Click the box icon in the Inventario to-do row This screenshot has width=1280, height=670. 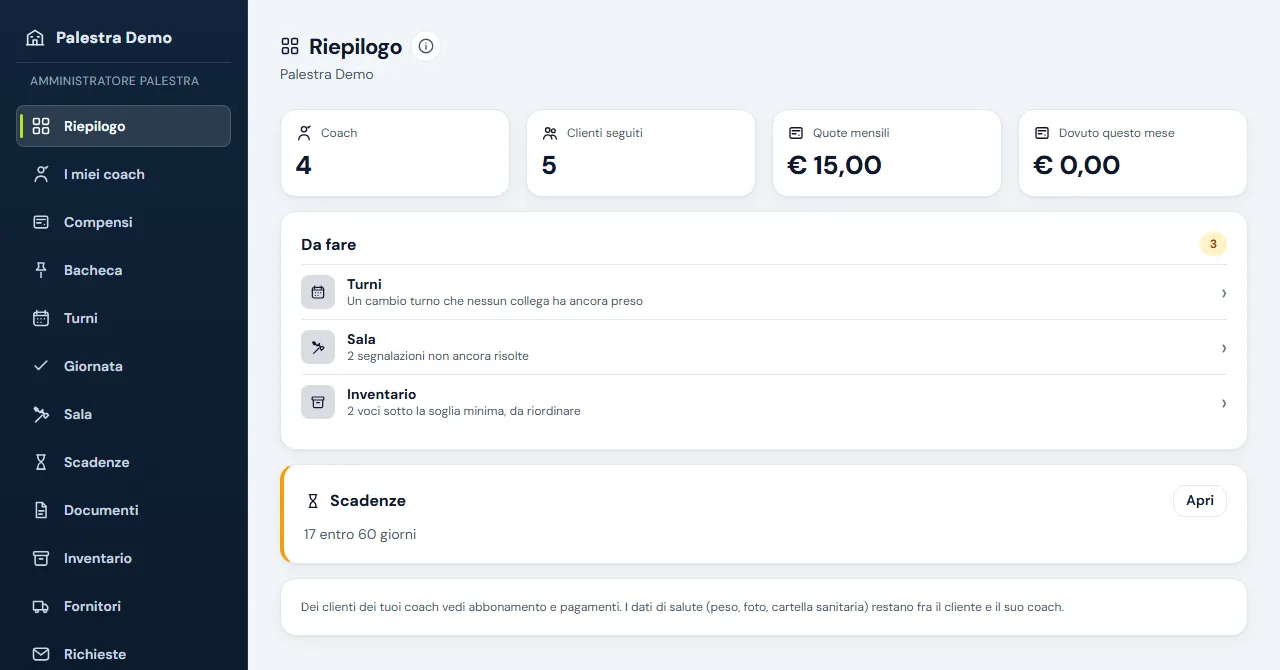(318, 402)
